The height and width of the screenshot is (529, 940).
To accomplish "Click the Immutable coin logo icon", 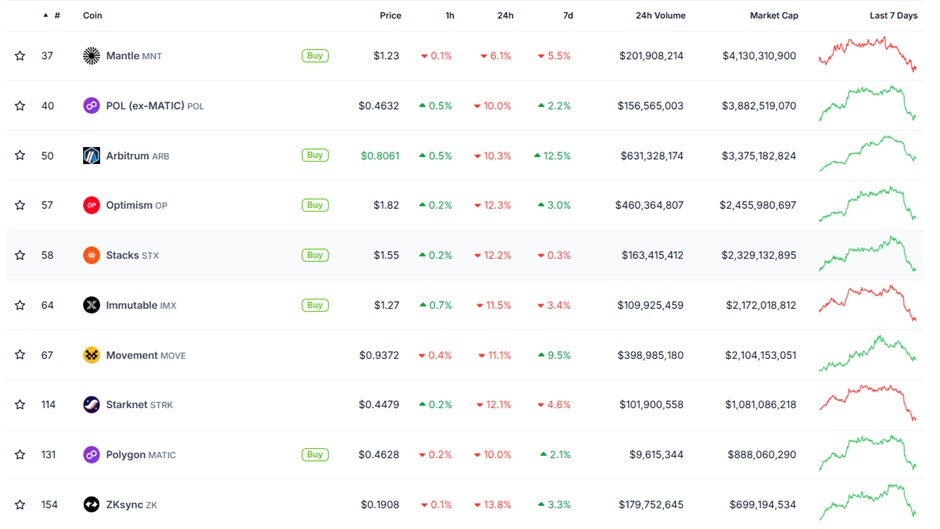I will (x=91, y=305).
